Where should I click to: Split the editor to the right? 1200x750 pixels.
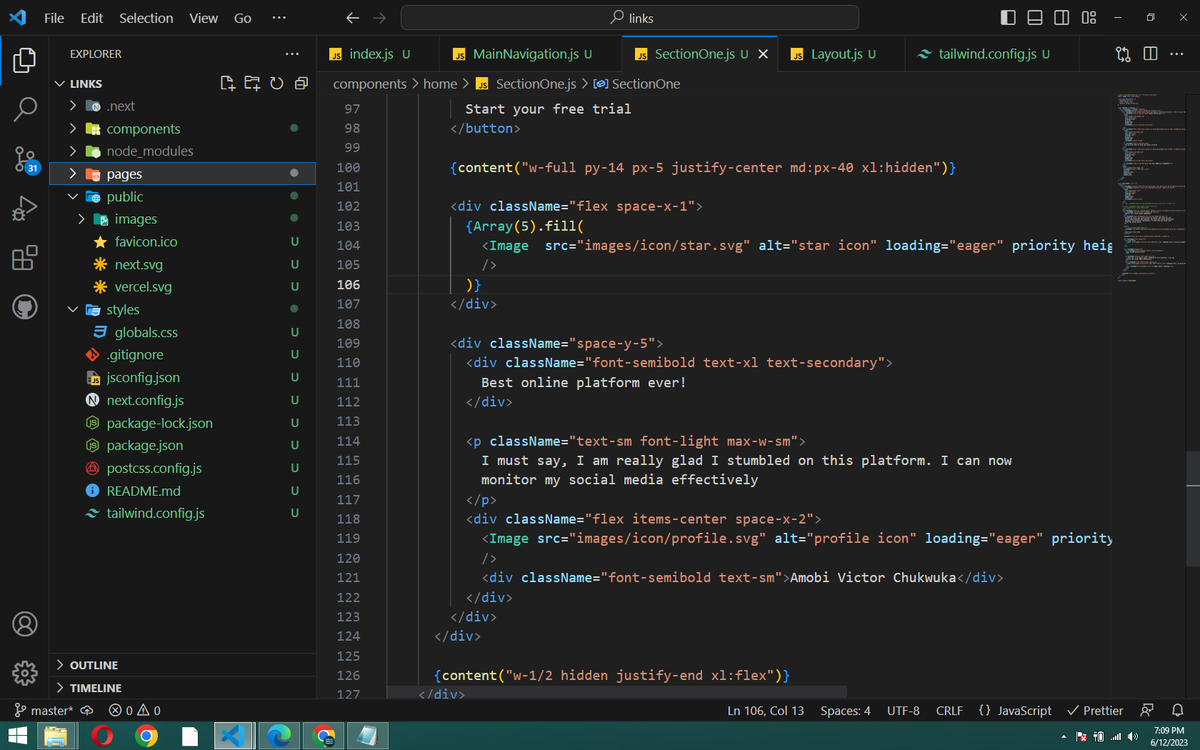click(1150, 54)
